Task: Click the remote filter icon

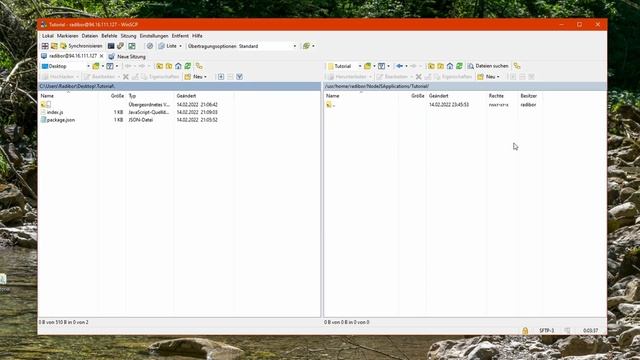Action: pos(381,66)
